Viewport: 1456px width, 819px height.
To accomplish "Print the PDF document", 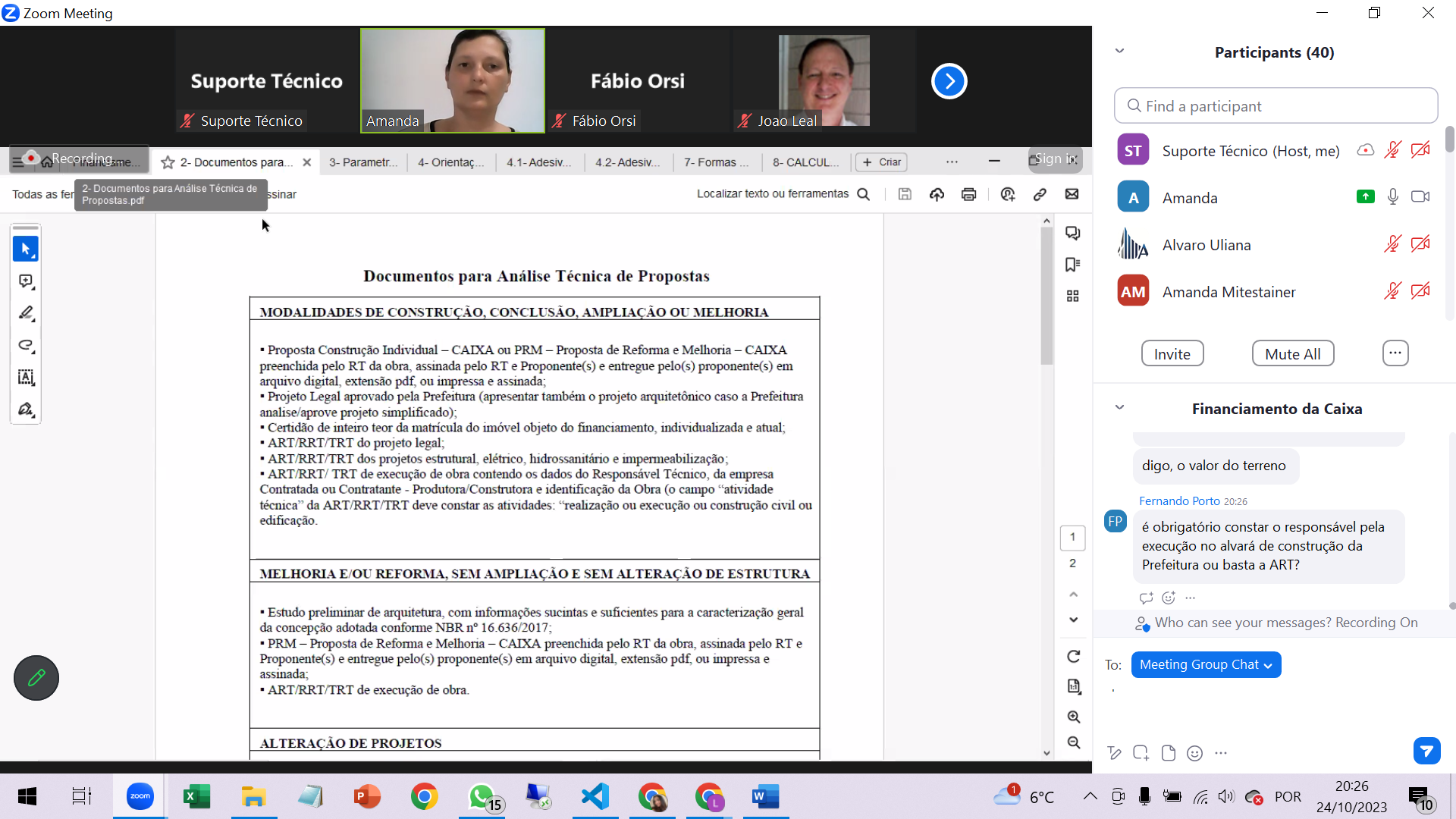I will (968, 194).
